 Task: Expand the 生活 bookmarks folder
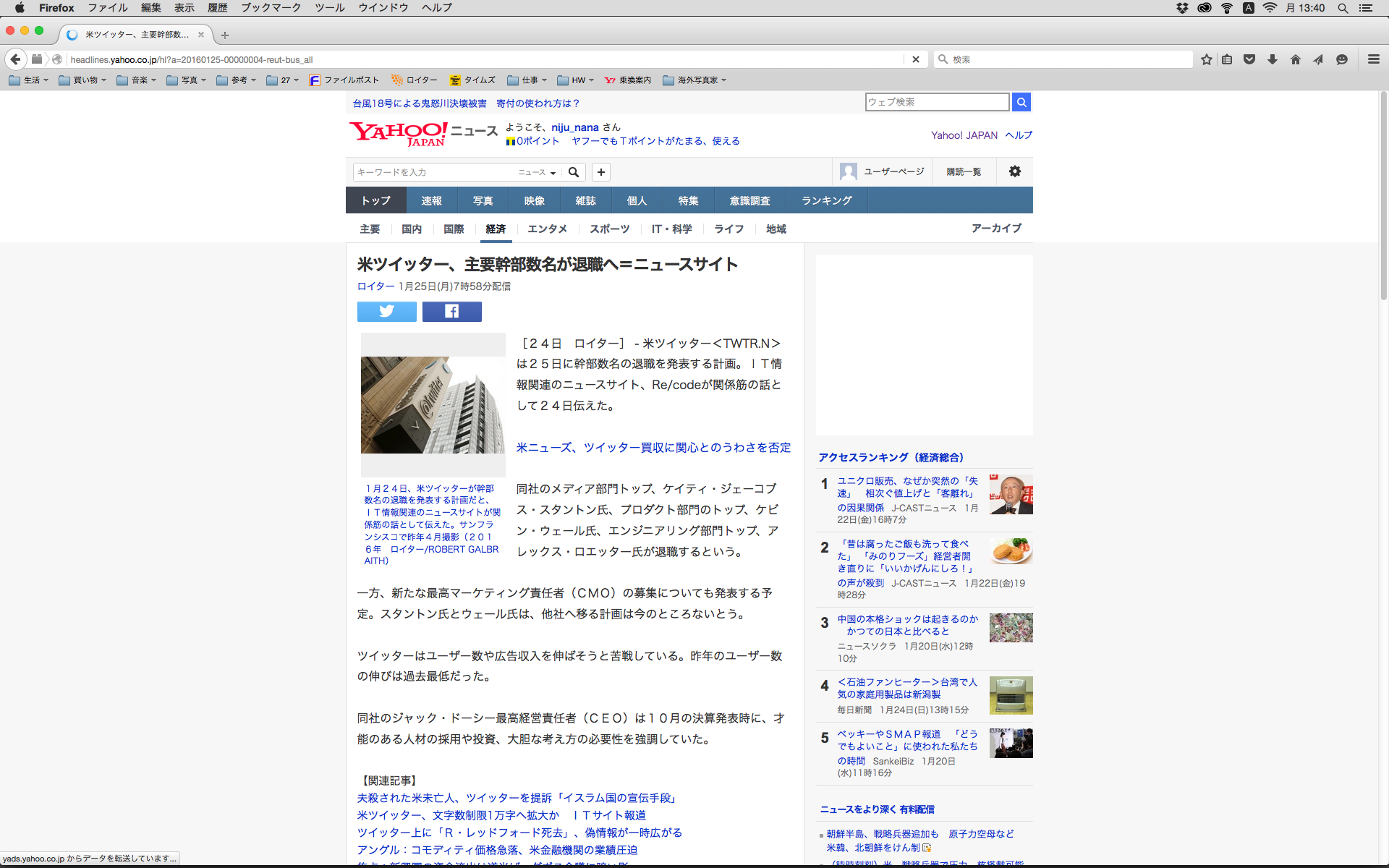pyautogui.click(x=29, y=80)
